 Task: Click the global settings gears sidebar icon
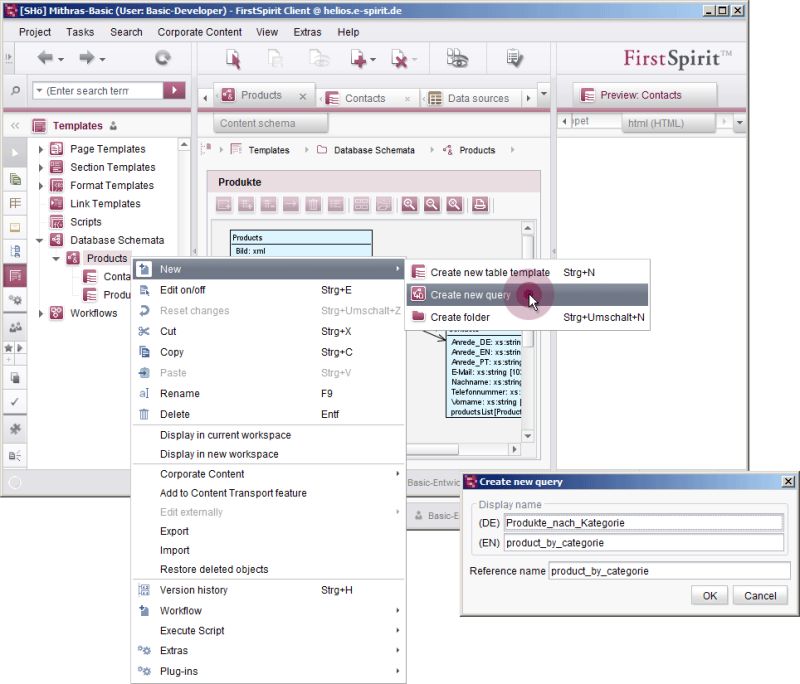(15, 300)
